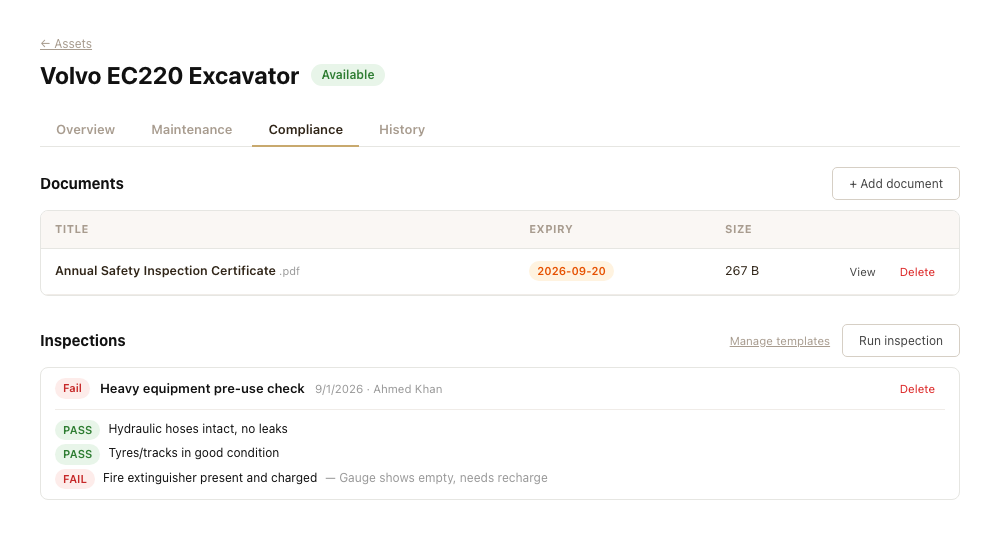The width and height of the screenshot is (1000, 533).
Task: Click 'Tyres/tracks in good condition' item
Action: tap(194, 453)
